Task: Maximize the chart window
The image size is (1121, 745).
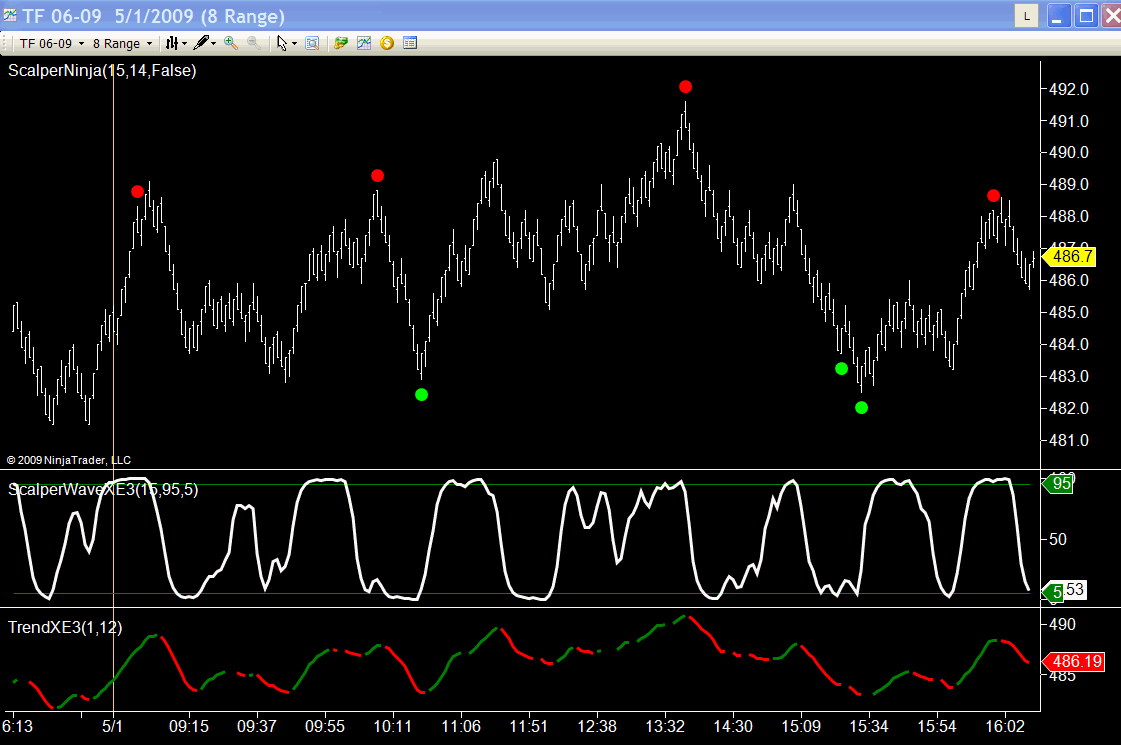Action: point(1086,16)
